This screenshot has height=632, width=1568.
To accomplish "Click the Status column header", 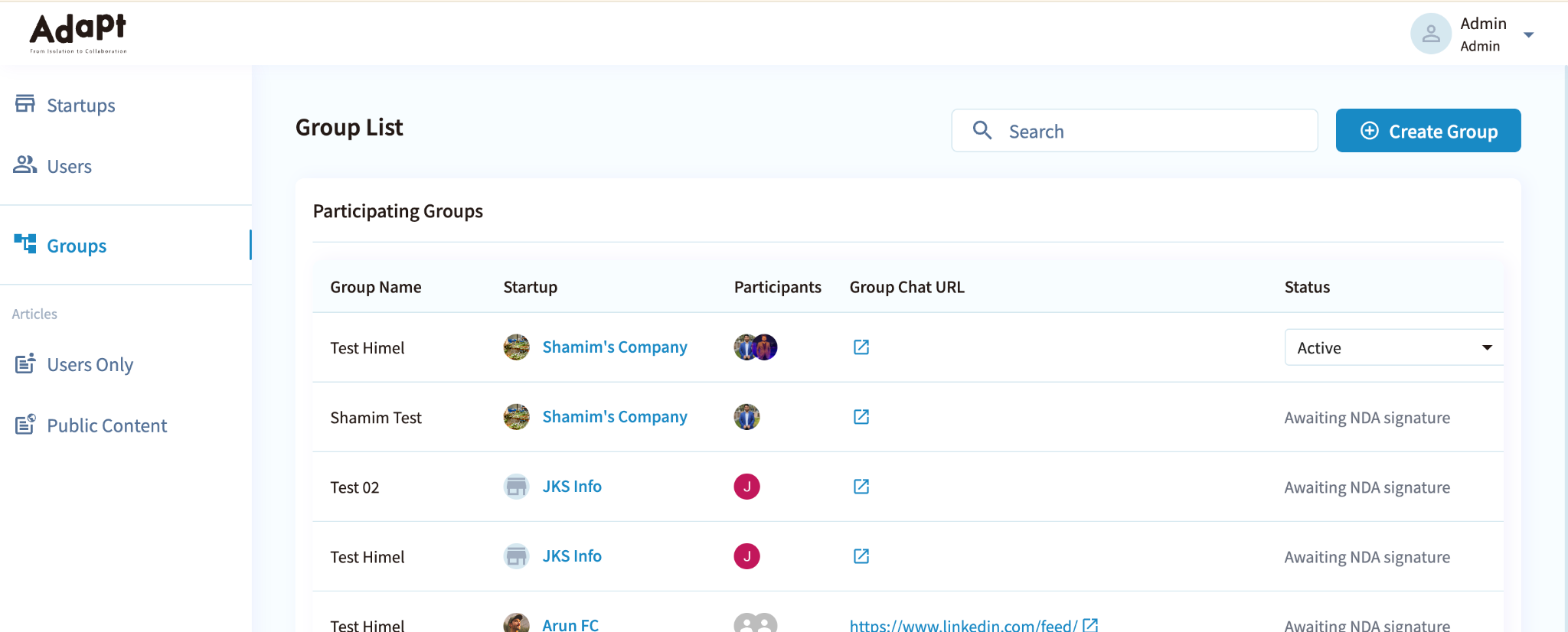I will point(1308,287).
